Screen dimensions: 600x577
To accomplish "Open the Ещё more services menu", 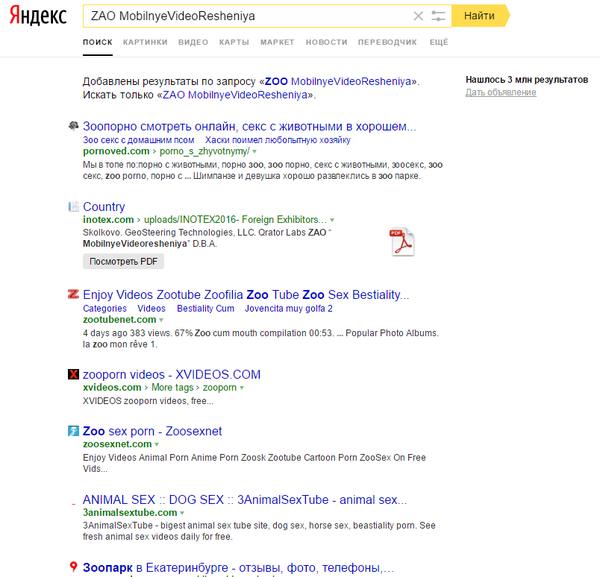I will click(x=438, y=43).
